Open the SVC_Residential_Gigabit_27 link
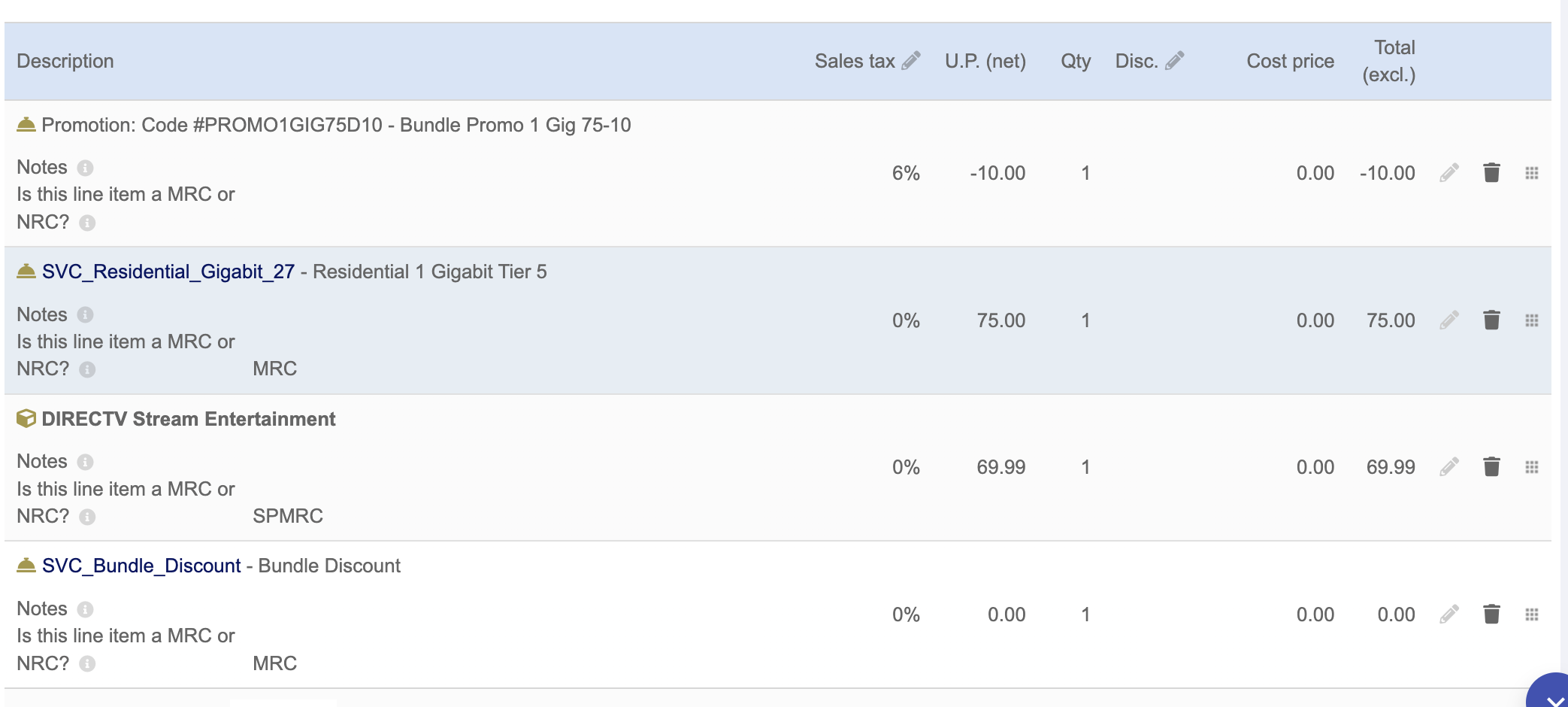This screenshot has height=707, width=1568. 168,272
